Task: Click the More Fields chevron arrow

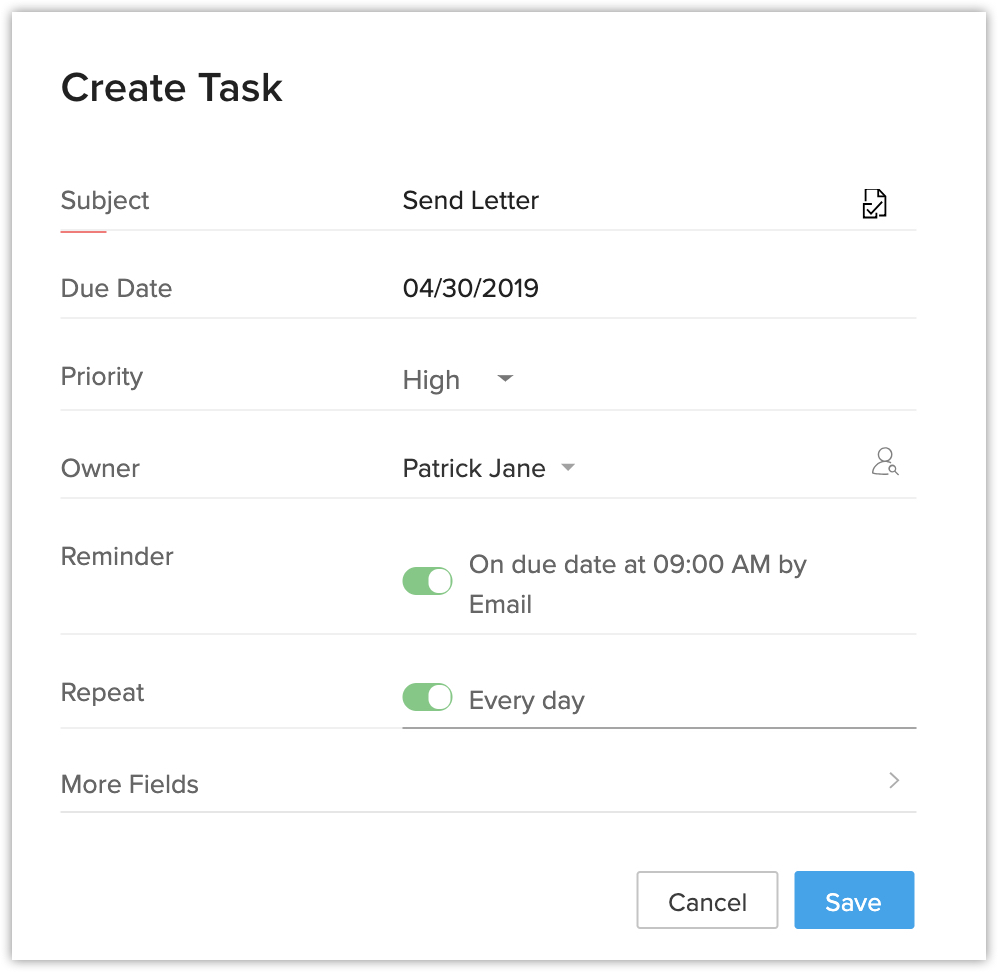Action: [894, 781]
